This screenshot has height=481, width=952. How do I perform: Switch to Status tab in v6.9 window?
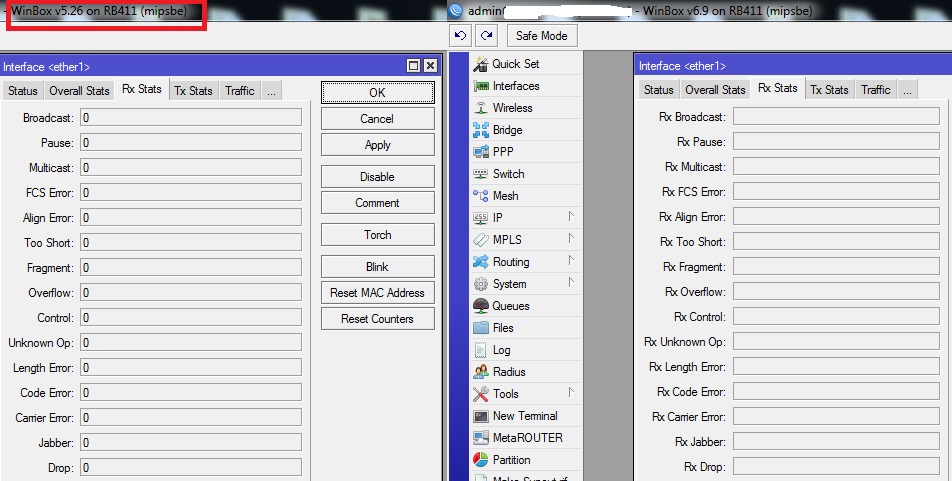(659, 90)
